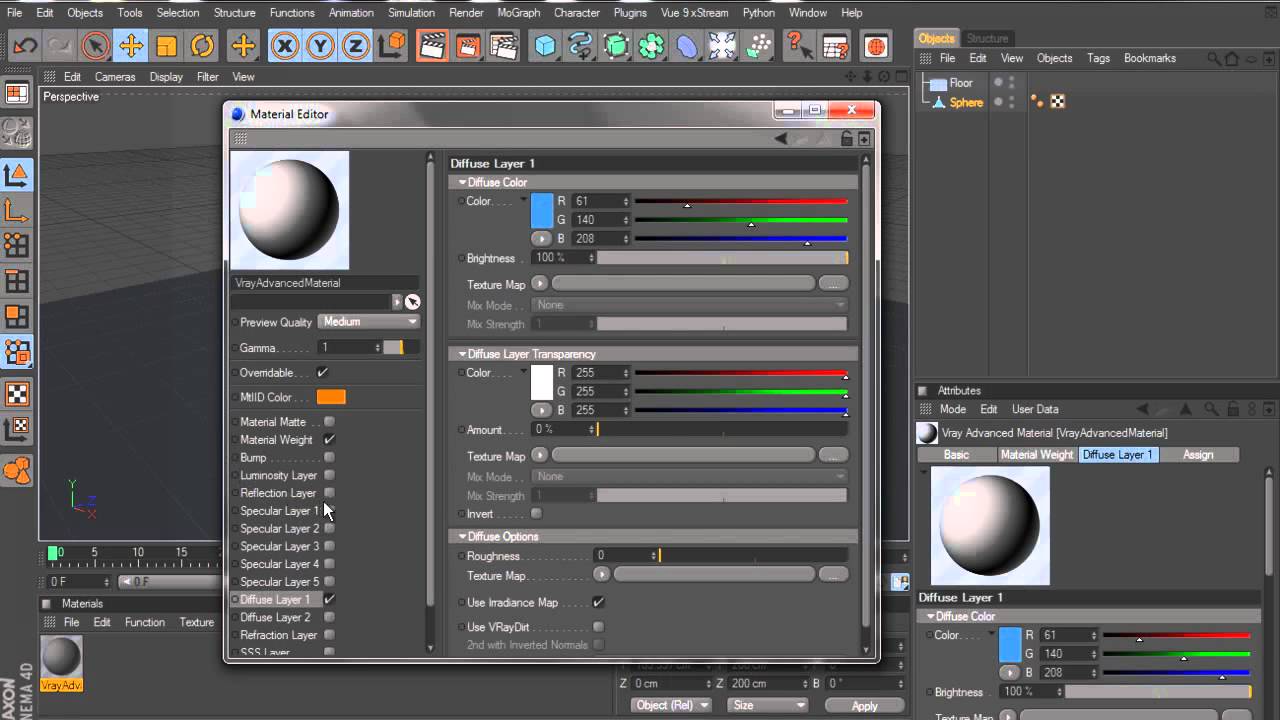Add a Cube primitive object
The height and width of the screenshot is (720, 1280).
(x=544, y=45)
